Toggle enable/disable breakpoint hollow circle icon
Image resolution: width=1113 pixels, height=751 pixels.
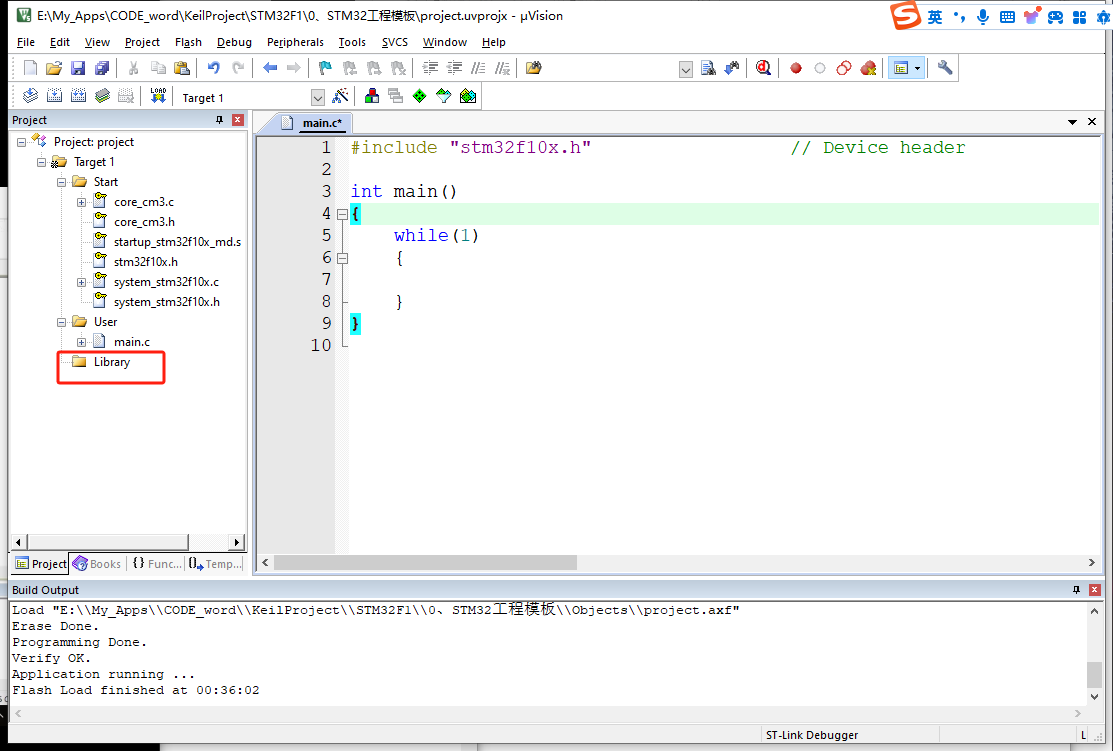tap(820, 68)
